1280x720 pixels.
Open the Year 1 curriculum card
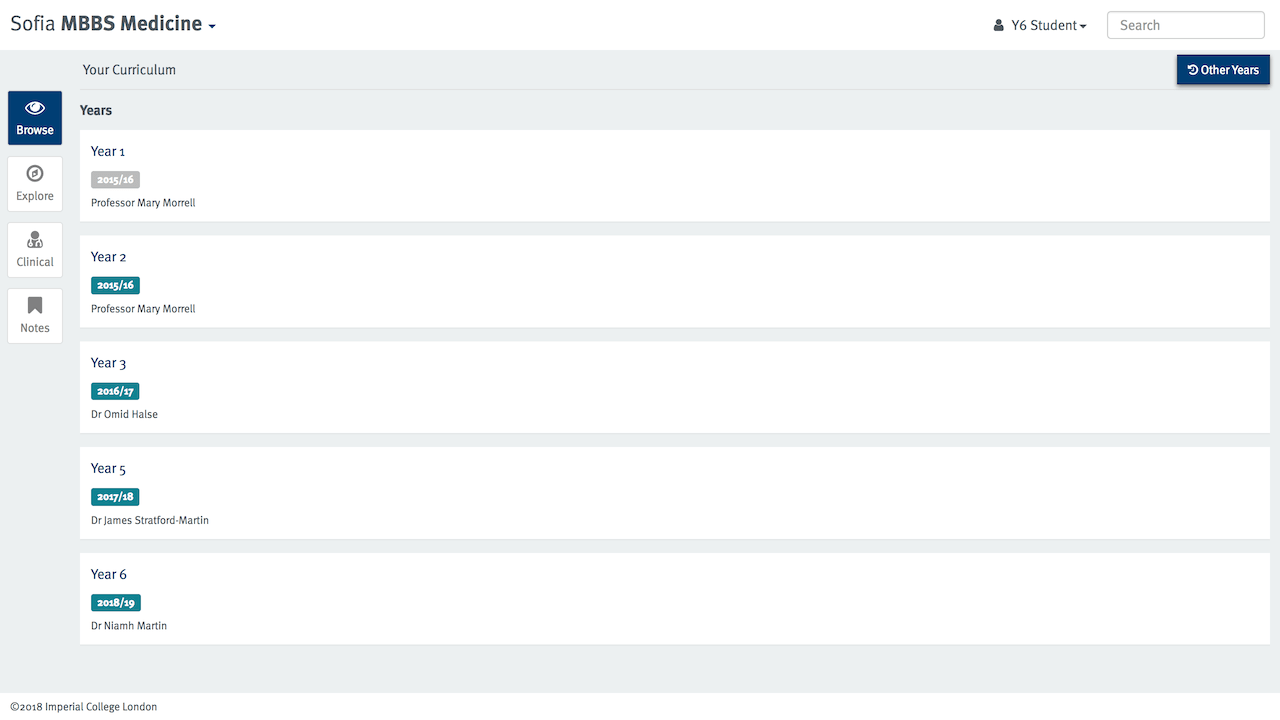tap(675, 176)
